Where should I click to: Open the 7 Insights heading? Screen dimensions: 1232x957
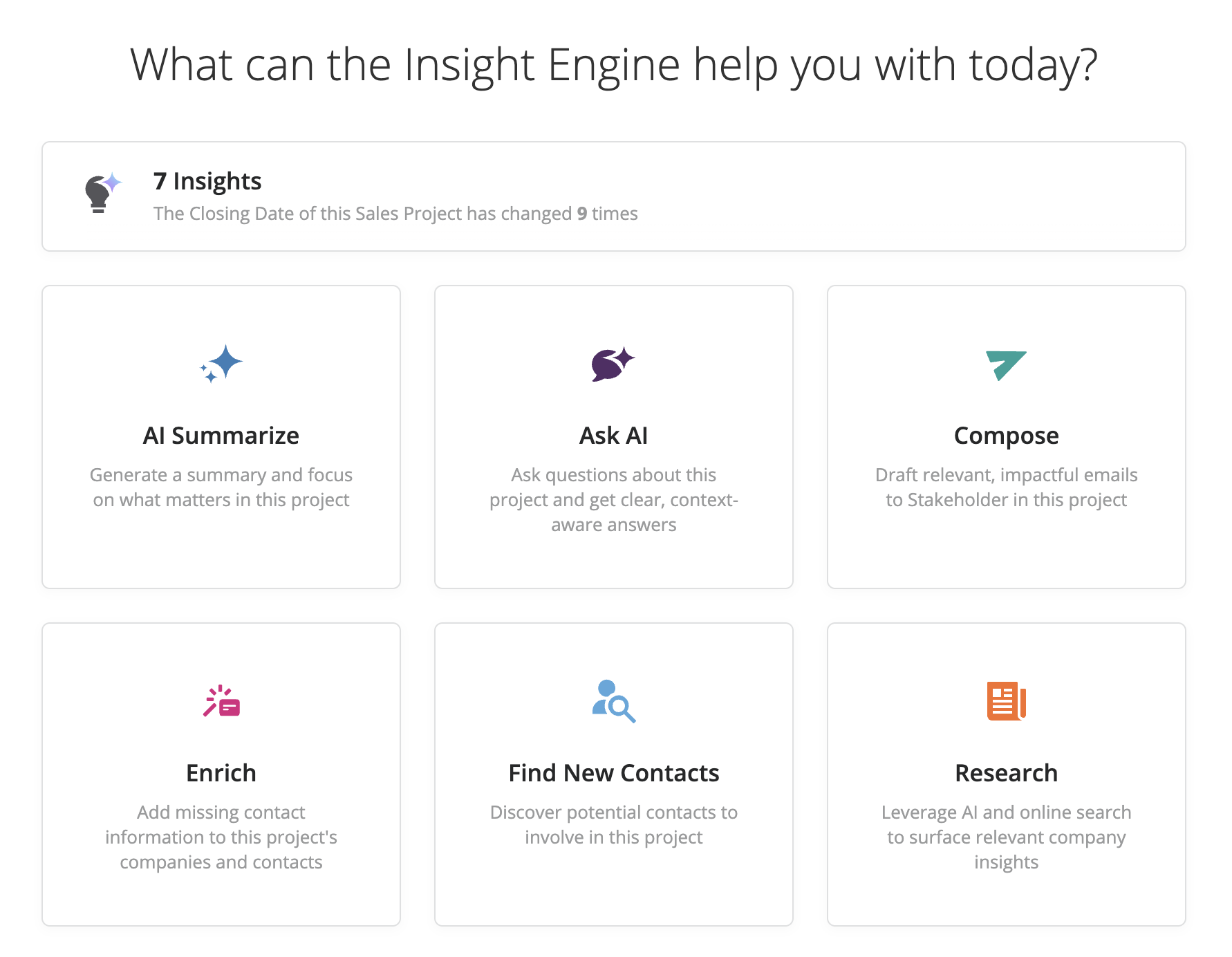[207, 181]
